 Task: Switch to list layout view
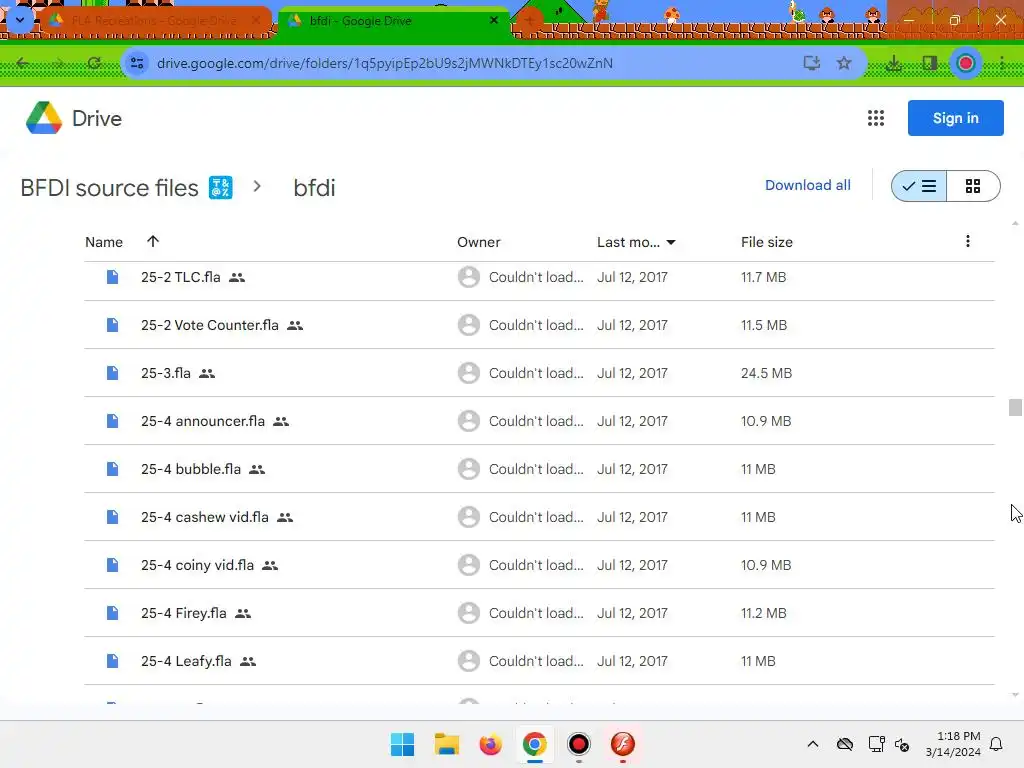tap(919, 186)
